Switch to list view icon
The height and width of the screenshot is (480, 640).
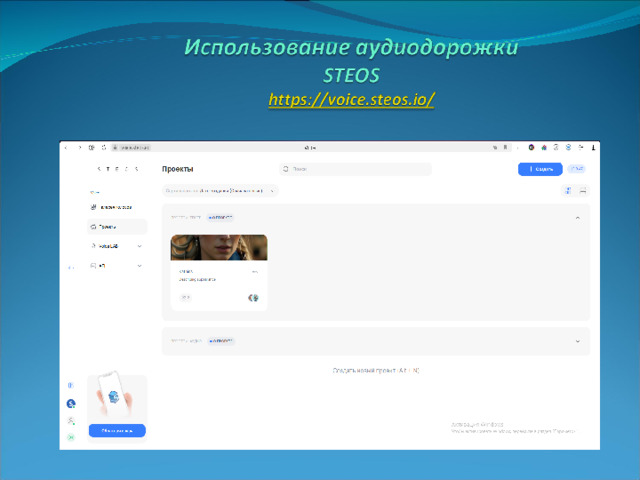tap(583, 191)
